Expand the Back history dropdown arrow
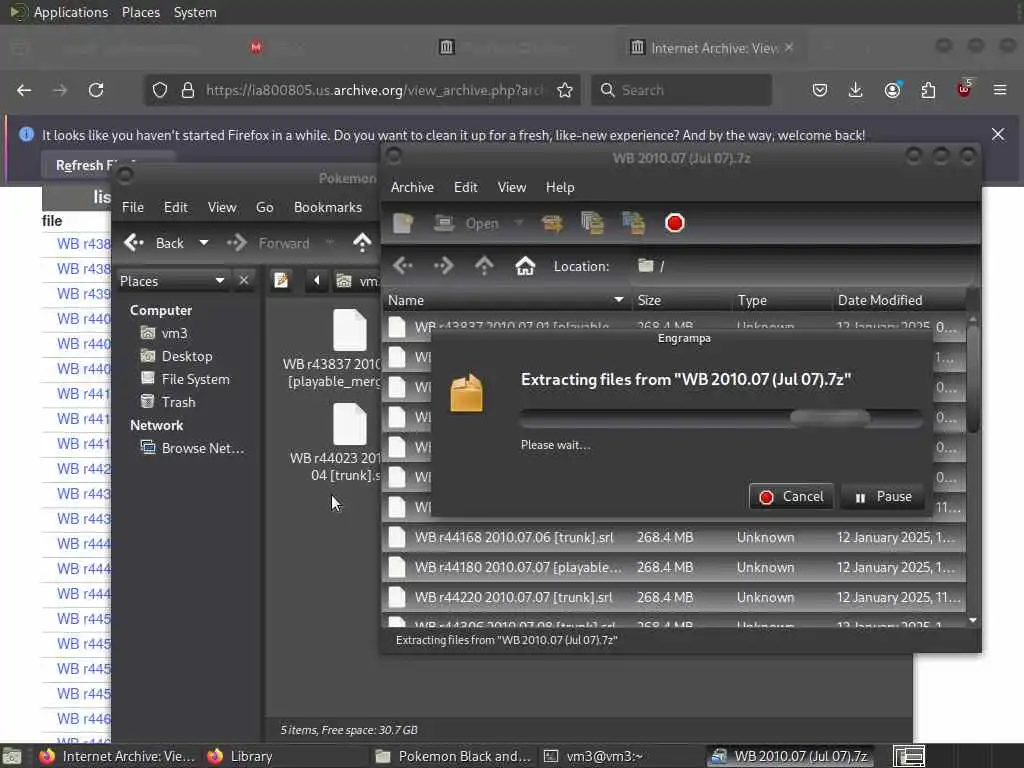Viewport: 1024px width, 768px height. 204,243
